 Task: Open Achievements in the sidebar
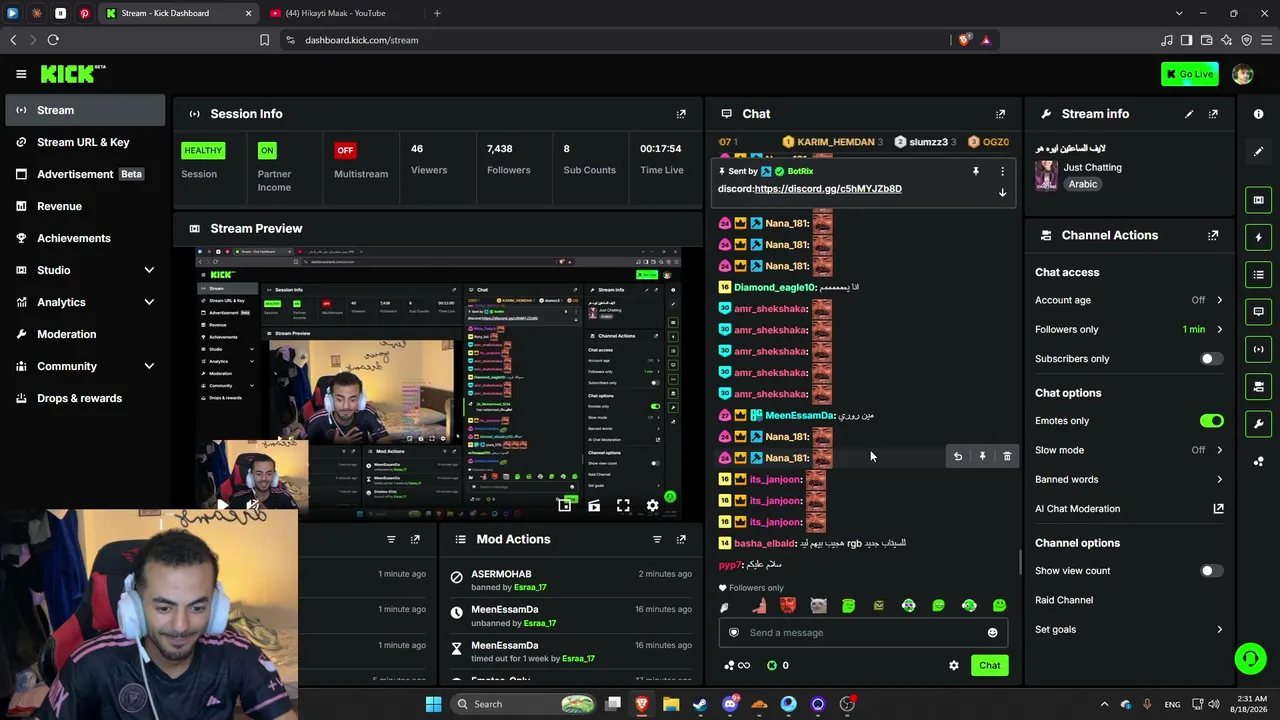[86, 238]
